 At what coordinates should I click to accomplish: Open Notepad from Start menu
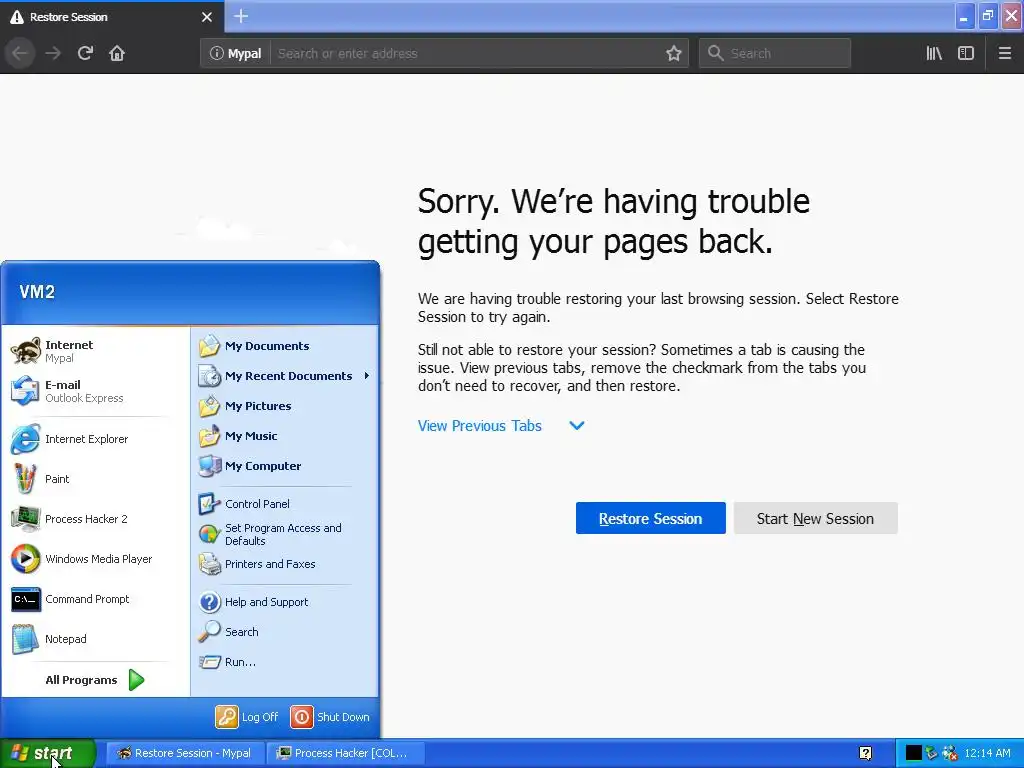pos(96,639)
